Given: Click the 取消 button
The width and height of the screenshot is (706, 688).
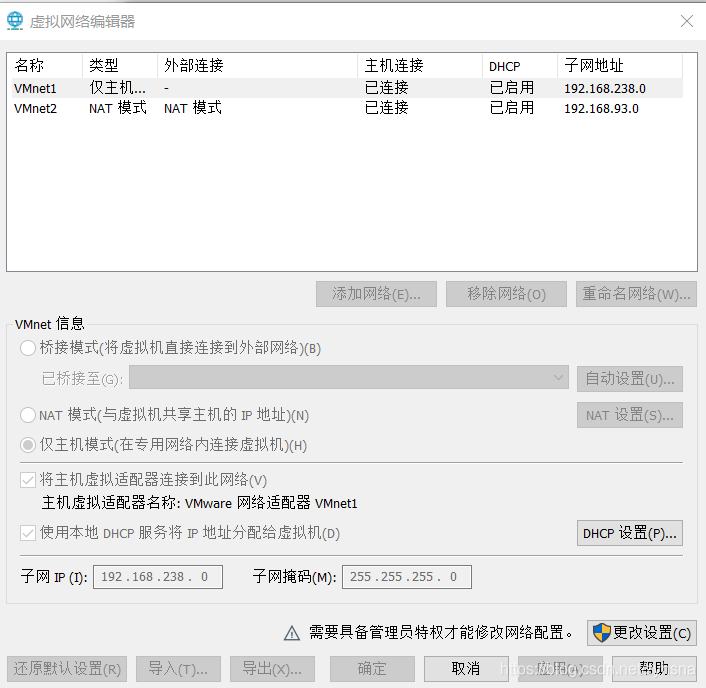Looking at the screenshot, I should pyautogui.click(x=466, y=669).
